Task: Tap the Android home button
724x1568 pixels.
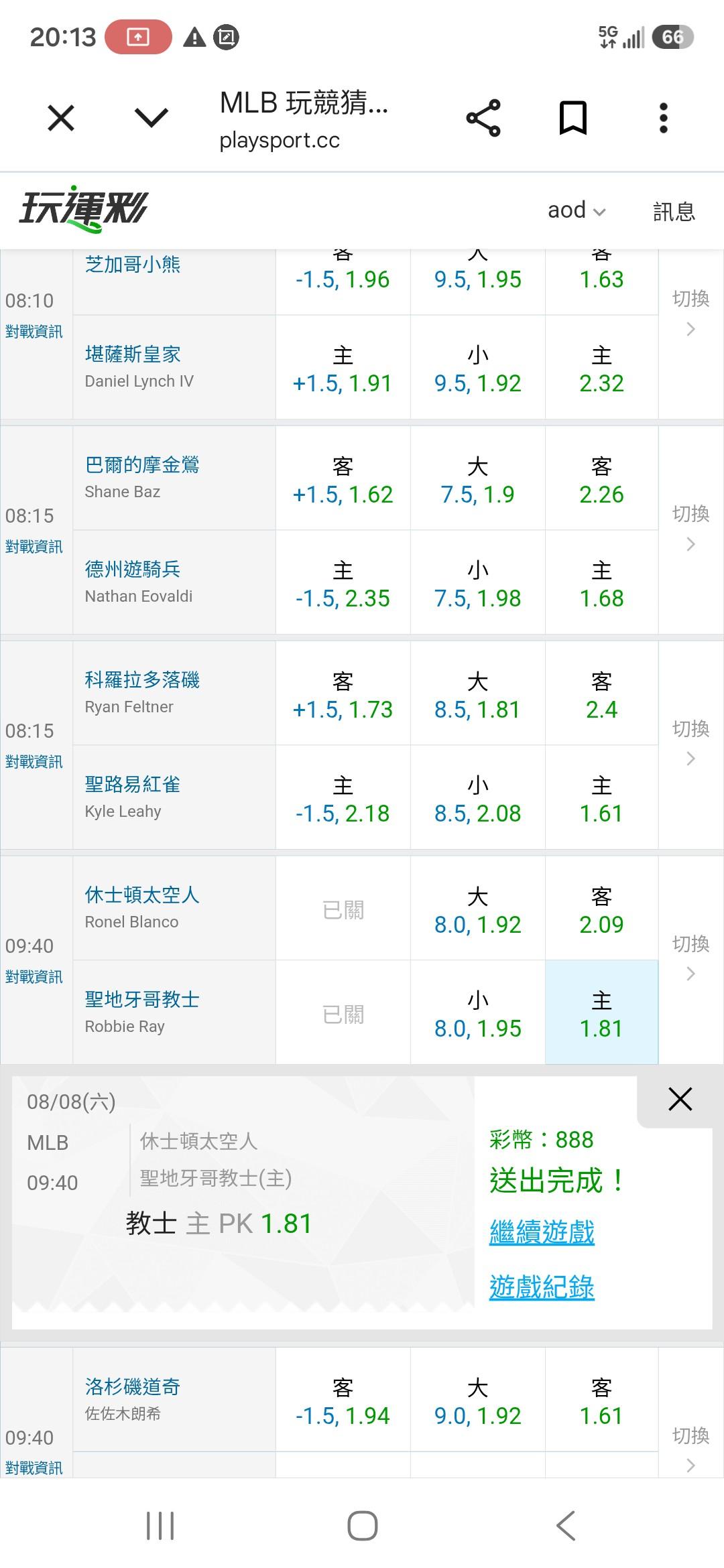Action: (362, 1526)
